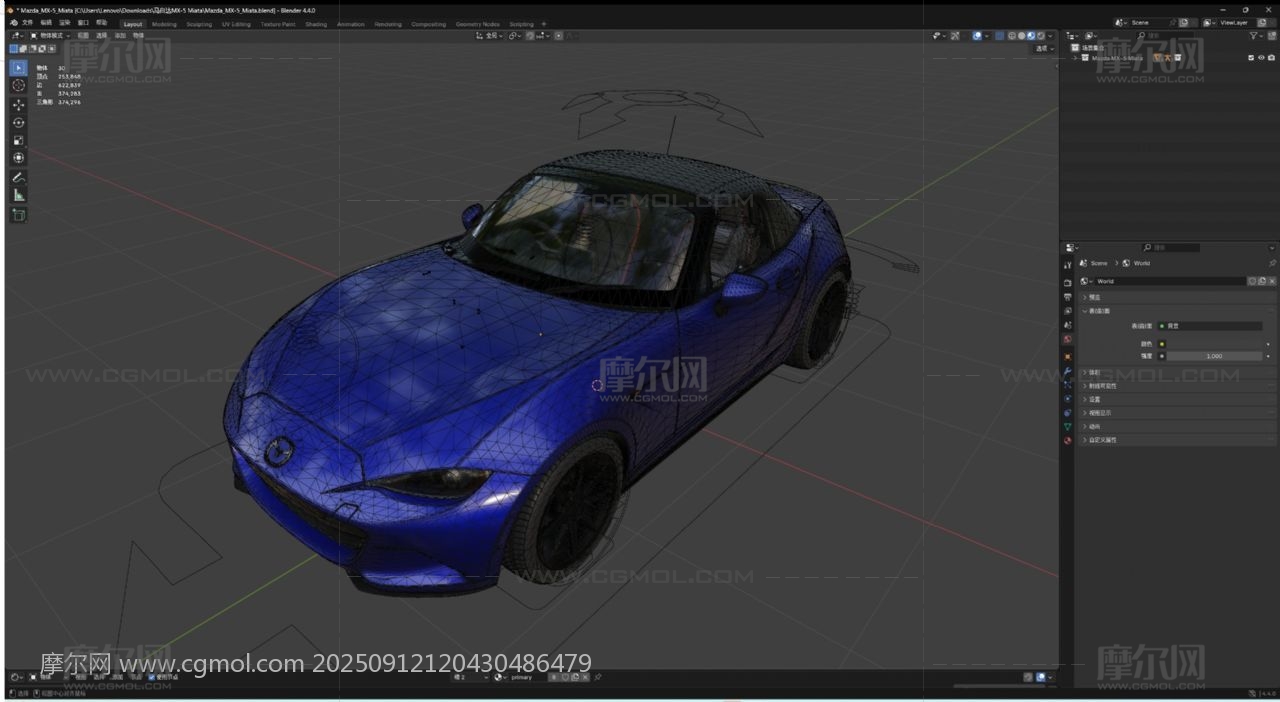The height and width of the screenshot is (702, 1280).
Task: Open the Render properties tab
Action: 1068,283
